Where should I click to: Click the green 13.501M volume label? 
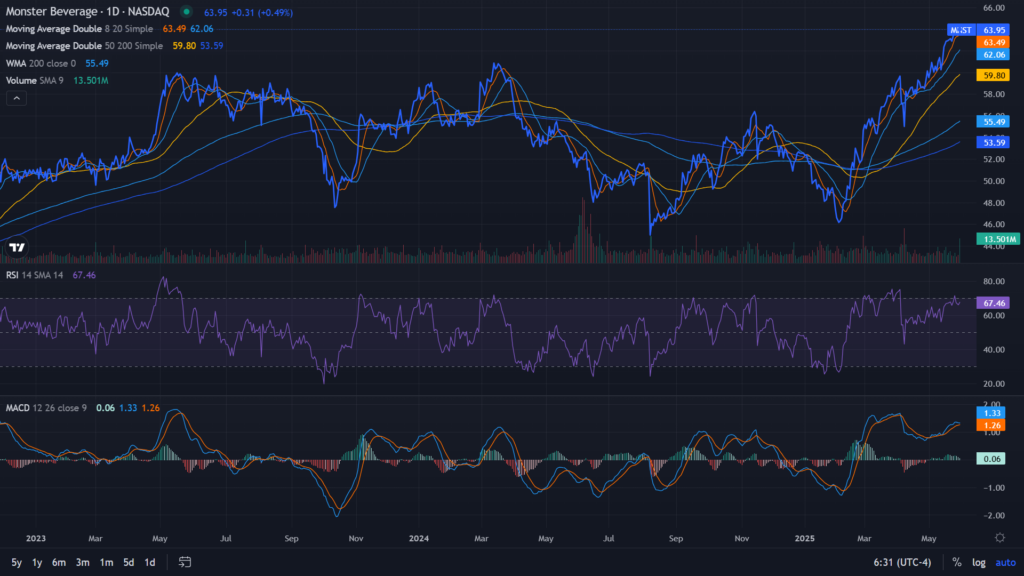click(998, 239)
